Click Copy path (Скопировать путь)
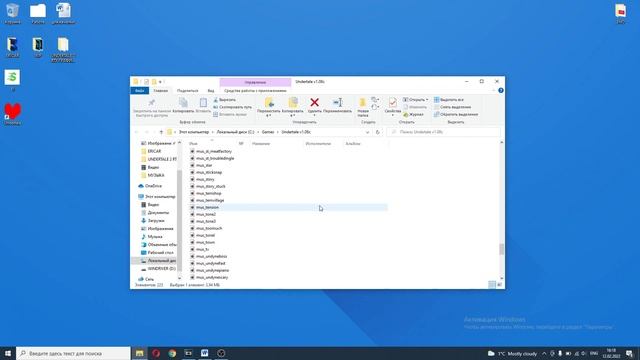 (x=233, y=107)
